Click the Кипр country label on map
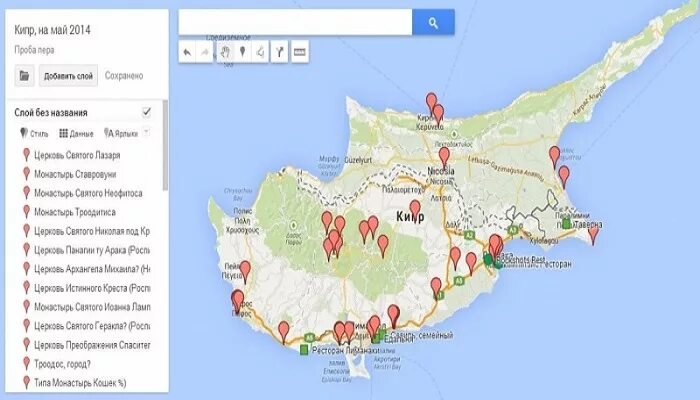Image resolution: width=700 pixels, height=400 pixels. coord(410,217)
